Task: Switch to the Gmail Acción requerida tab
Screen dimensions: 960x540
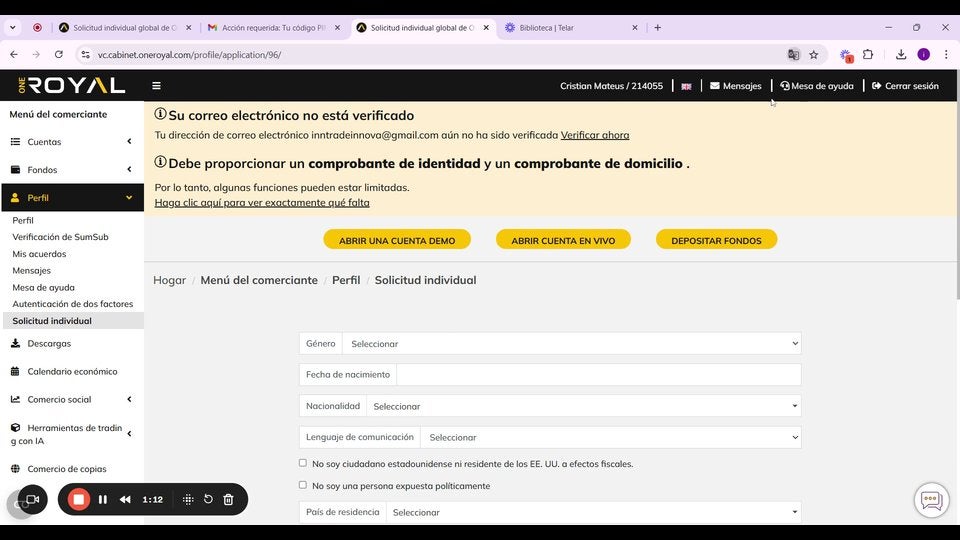Action: coord(274,28)
